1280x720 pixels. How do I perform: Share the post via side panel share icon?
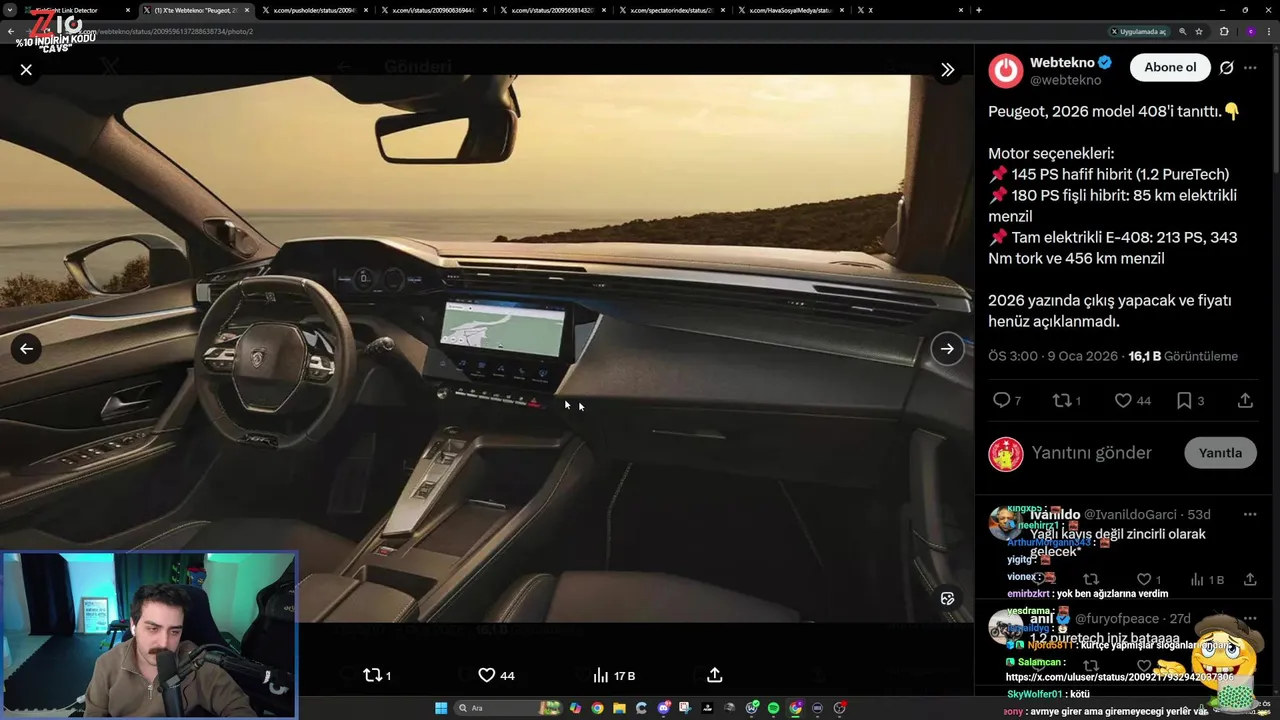click(1245, 400)
